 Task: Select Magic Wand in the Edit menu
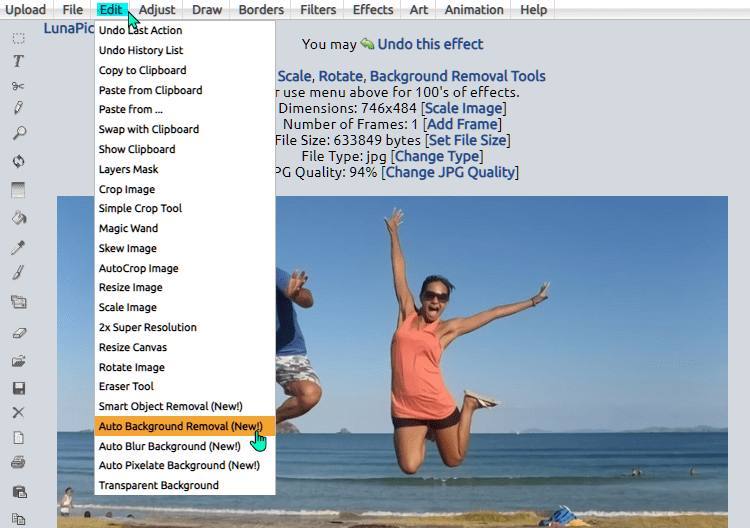128,228
